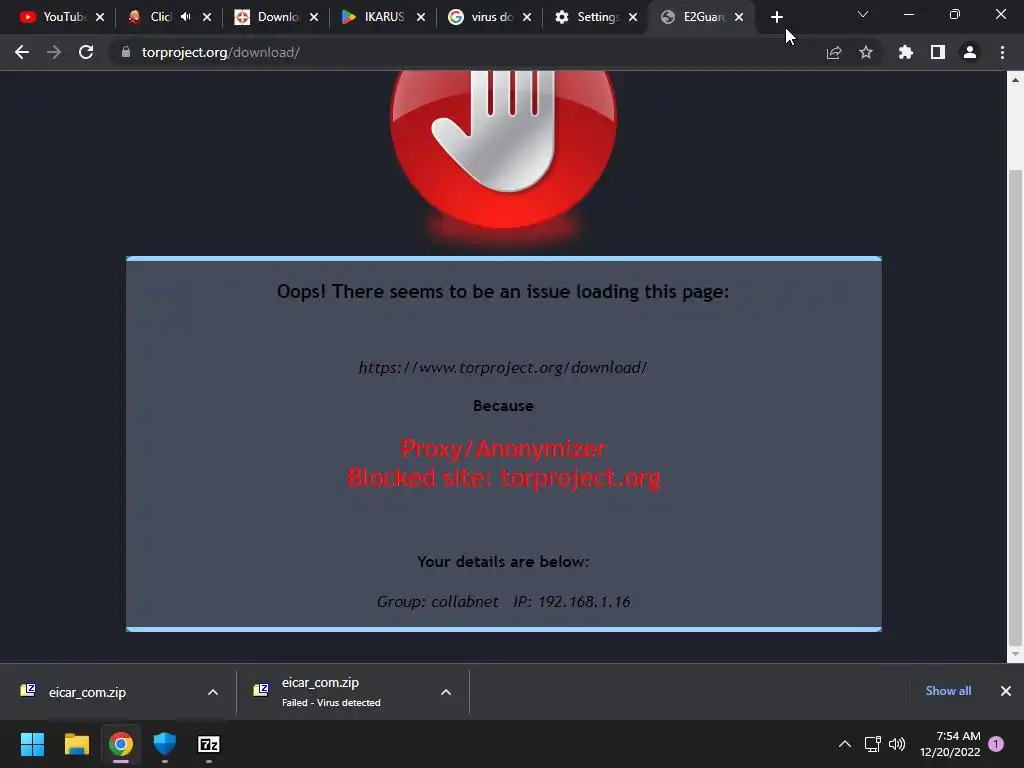Click 'Blocked site: torproject.org' text

[504, 478]
